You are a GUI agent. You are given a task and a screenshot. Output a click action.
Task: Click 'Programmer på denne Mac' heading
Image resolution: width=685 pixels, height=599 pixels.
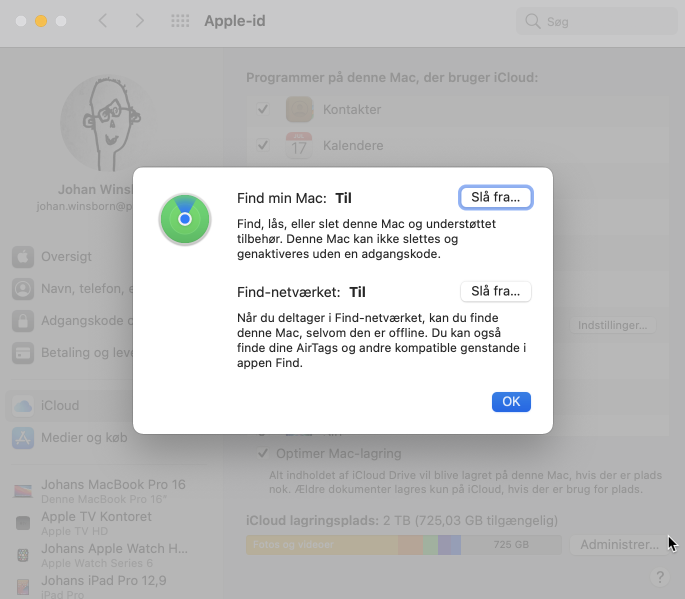(x=392, y=77)
